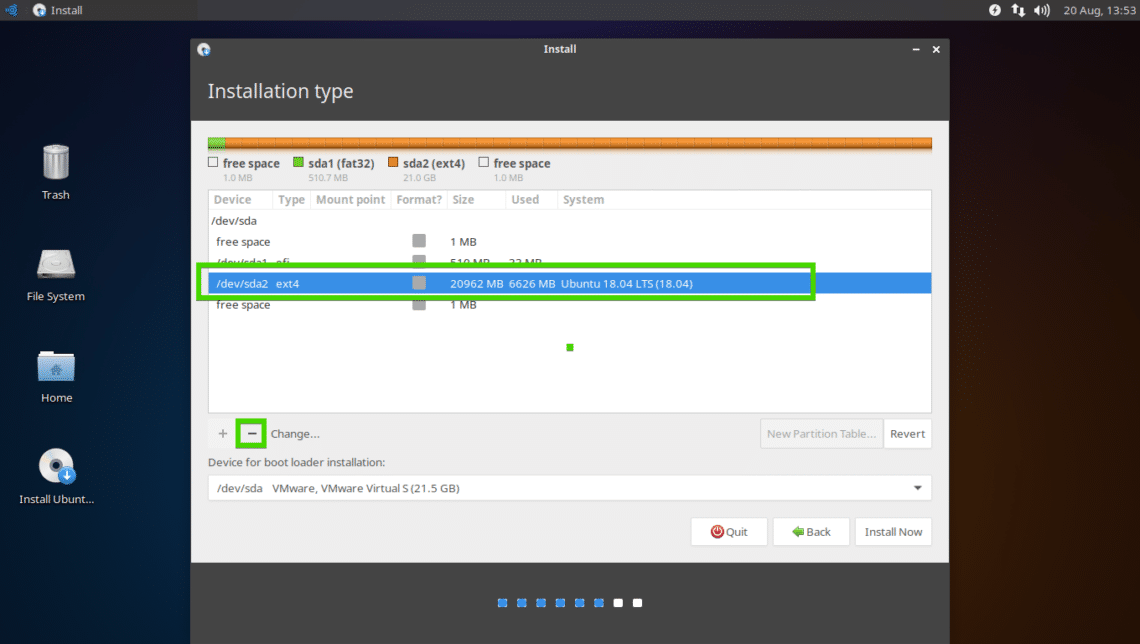Open the network connection tray icon
The width and height of the screenshot is (1140, 644).
(1018, 10)
